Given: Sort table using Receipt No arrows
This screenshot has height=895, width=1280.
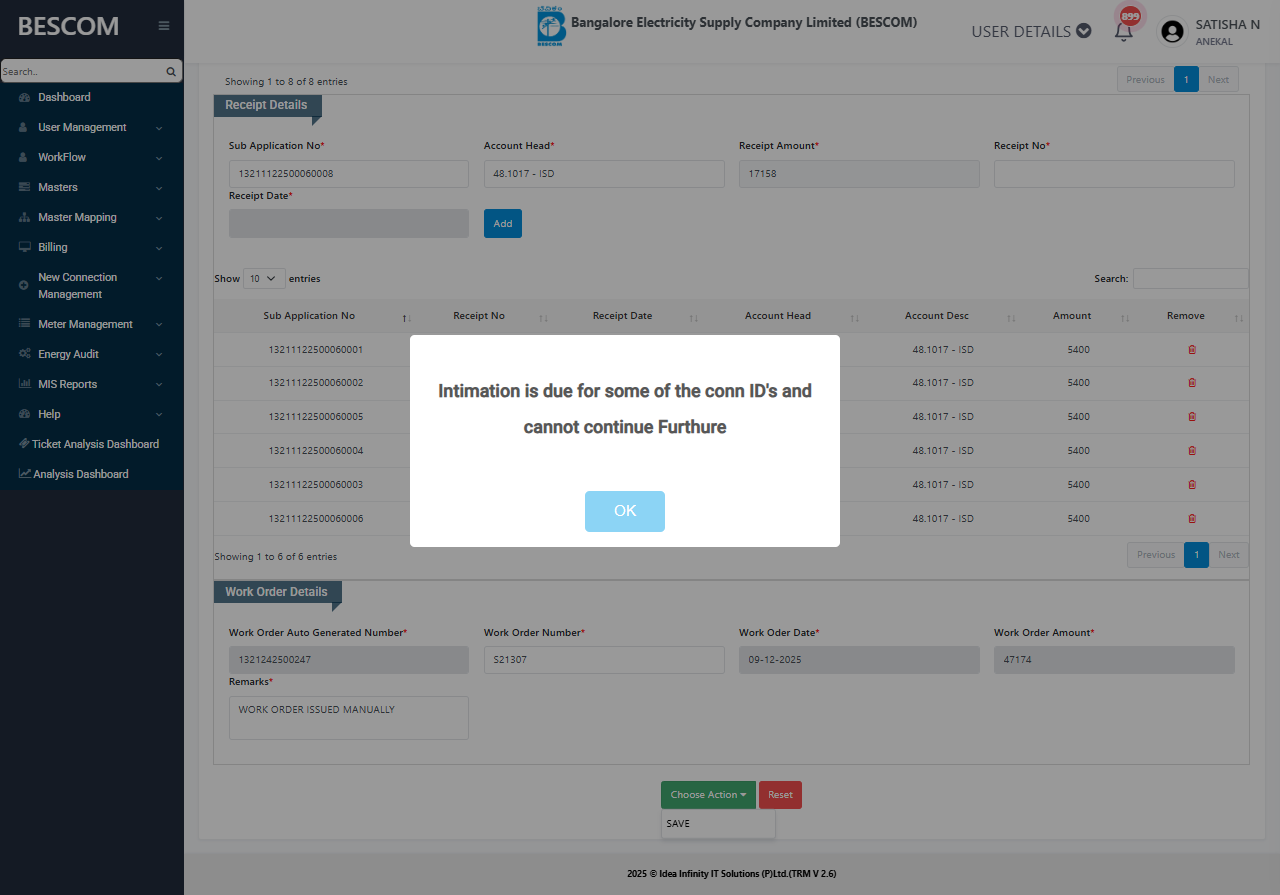Looking at the screenshot, I should click(543, 317).
